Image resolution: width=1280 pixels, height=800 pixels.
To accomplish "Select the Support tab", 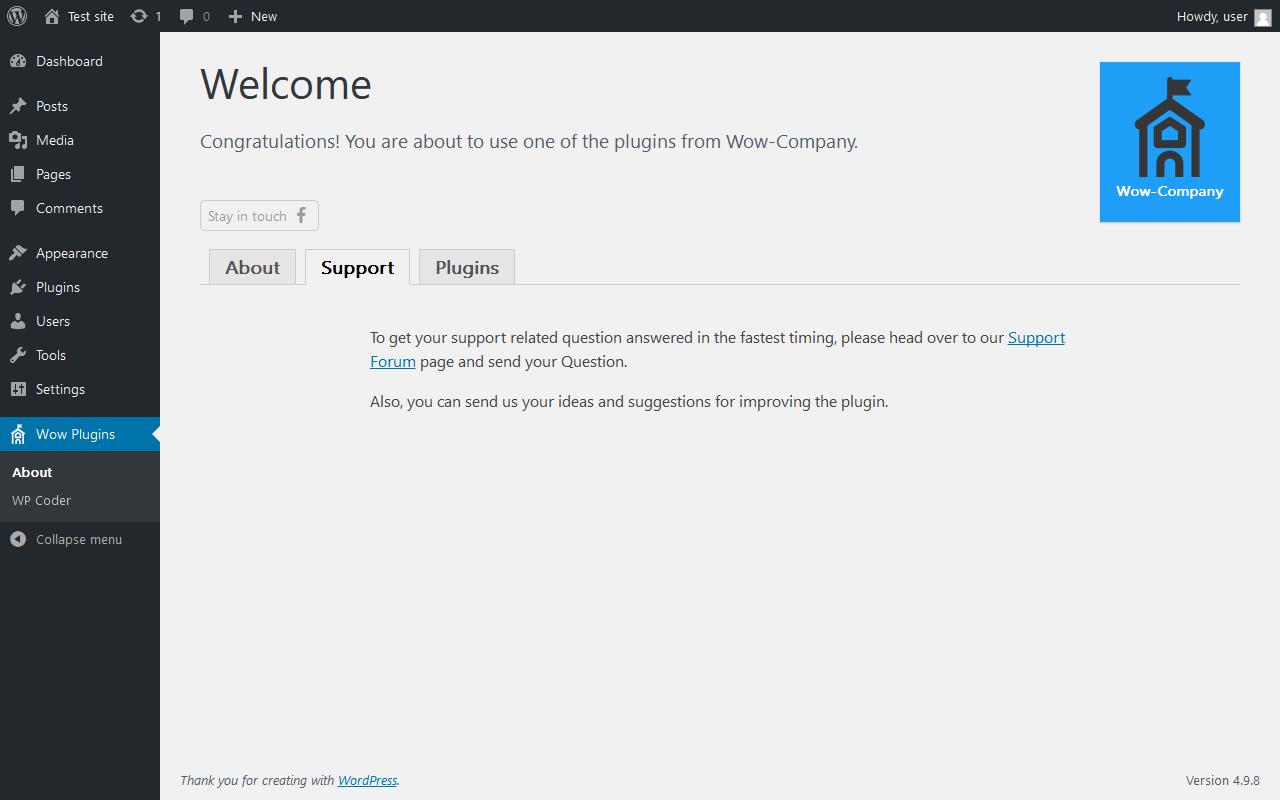I will pos(357,267).
